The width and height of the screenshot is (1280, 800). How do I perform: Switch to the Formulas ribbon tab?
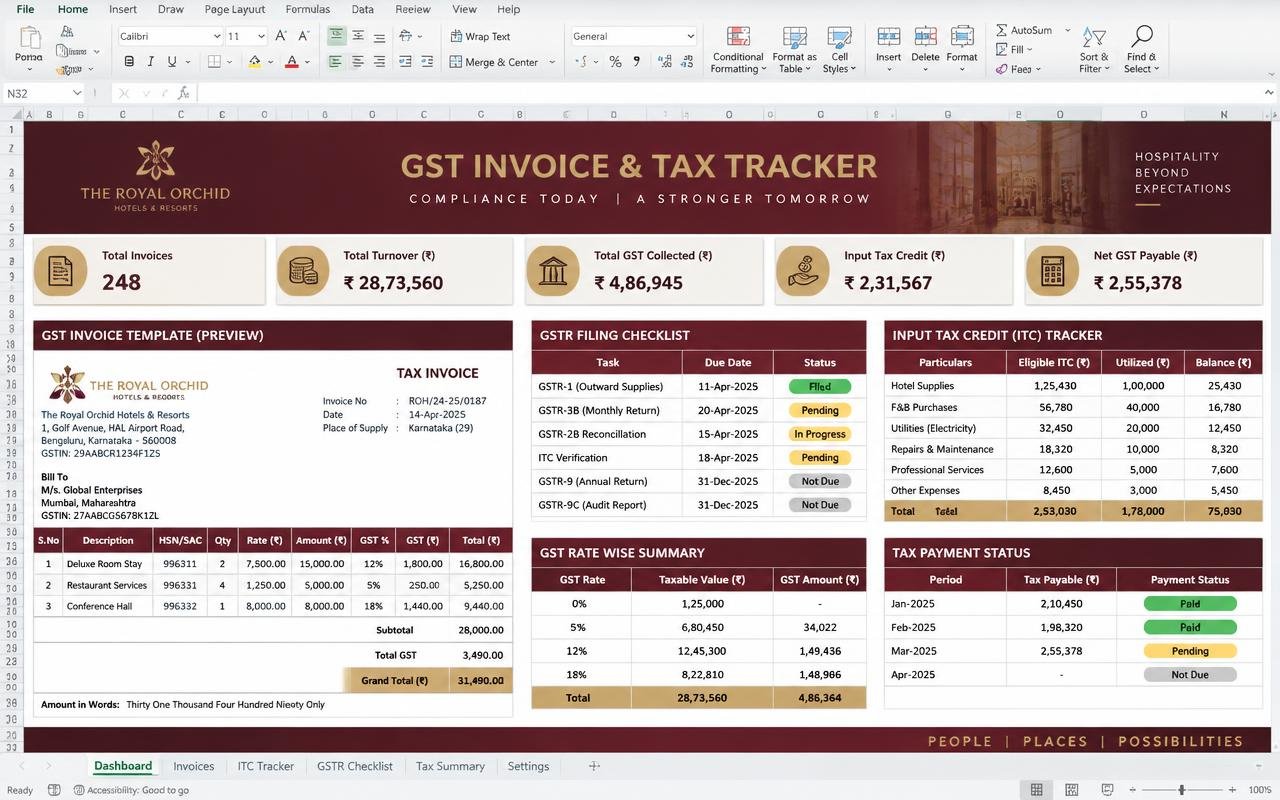pyautogui.click(x=308, y=9)
